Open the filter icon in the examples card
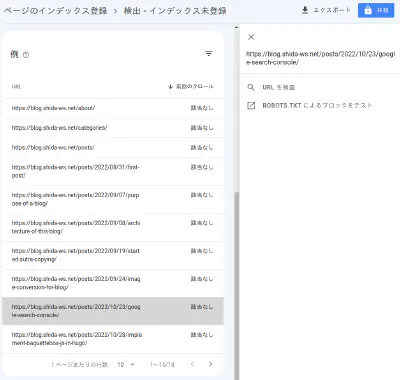 coord(209,54)
